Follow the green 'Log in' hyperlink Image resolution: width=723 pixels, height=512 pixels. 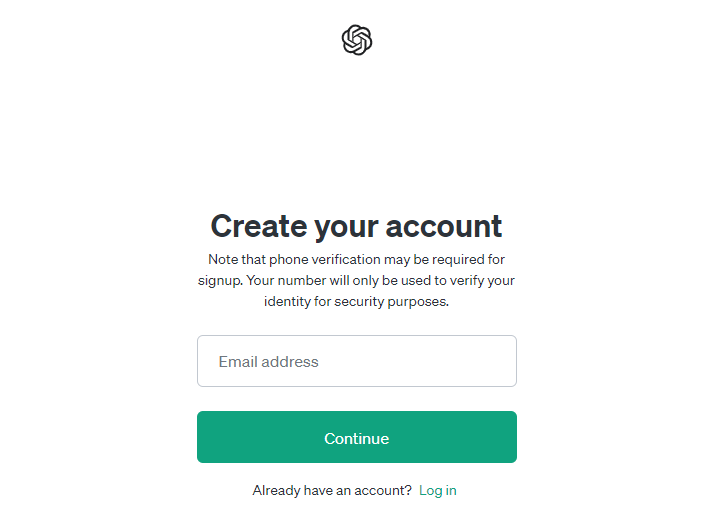click(x=437, y=490)
